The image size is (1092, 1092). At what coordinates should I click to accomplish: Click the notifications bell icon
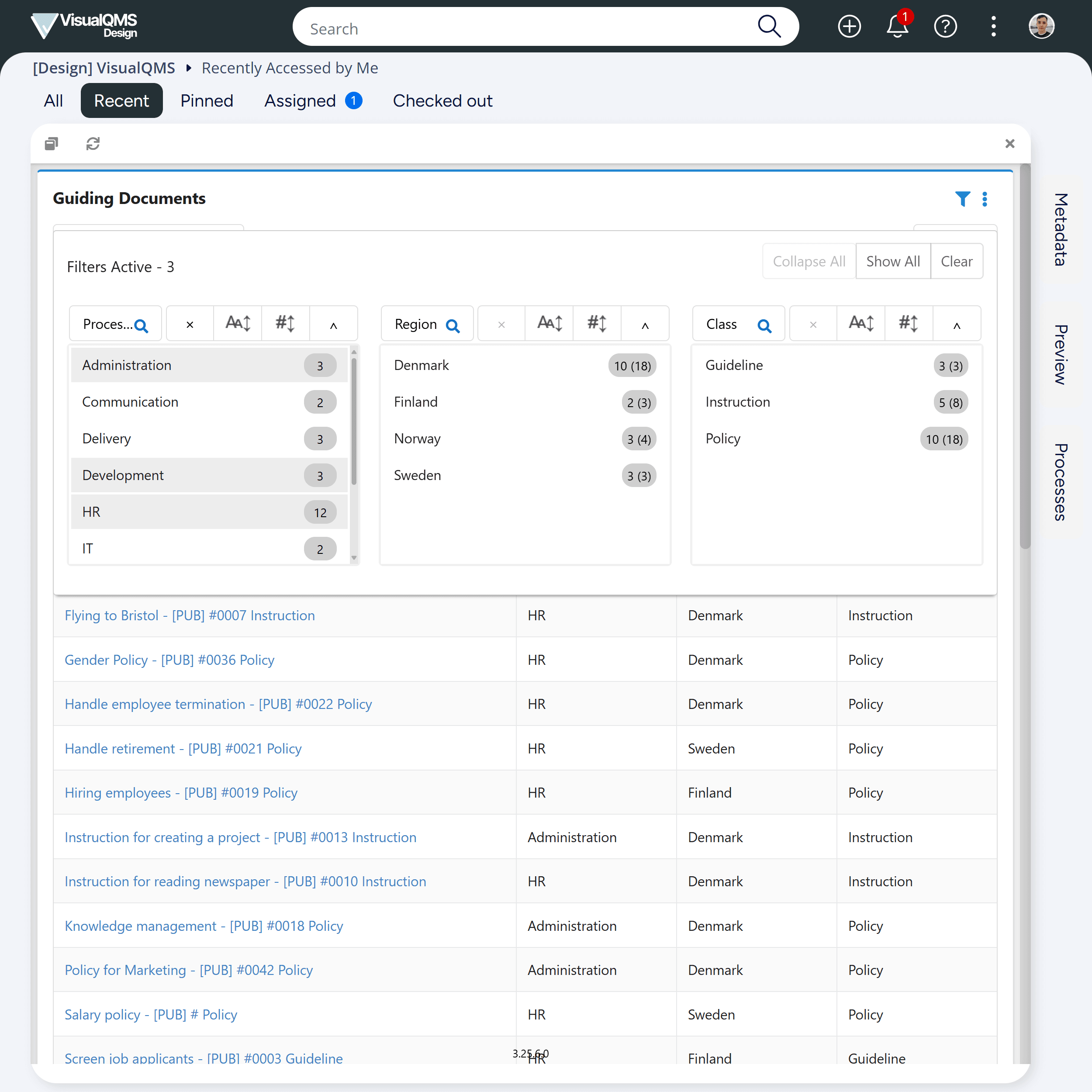(896, 27)
